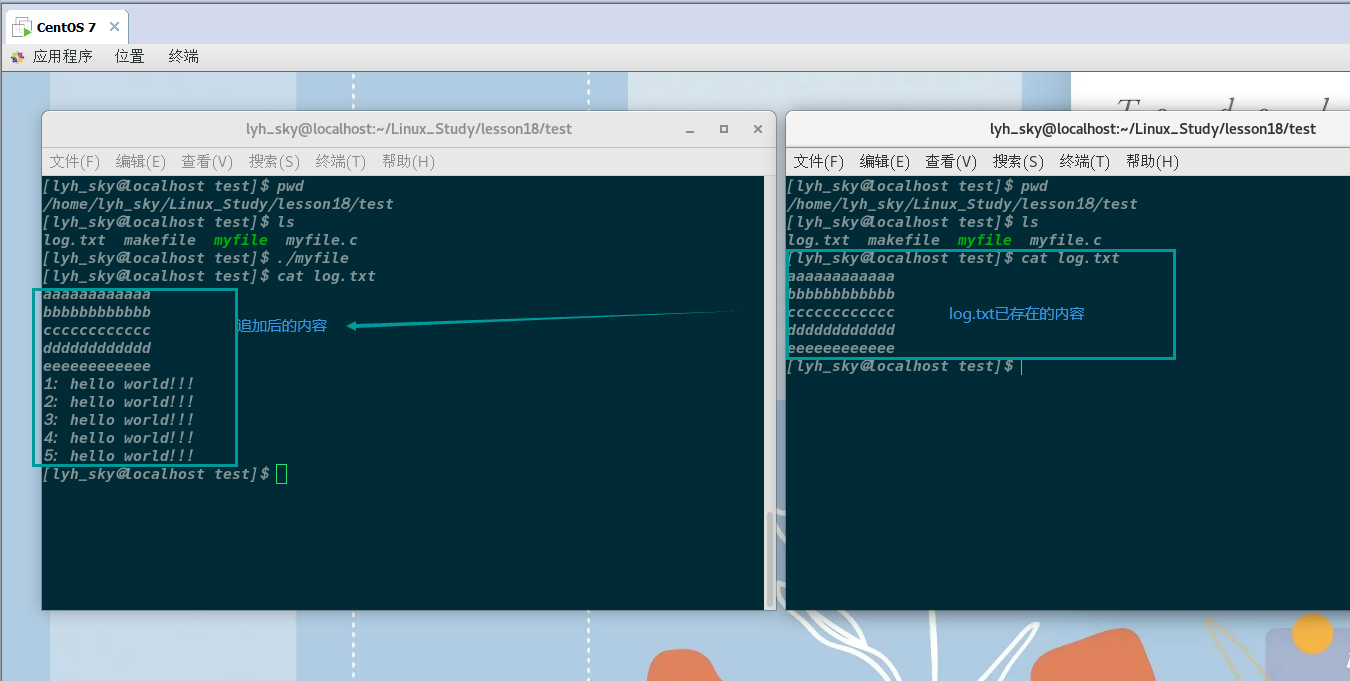
Task: Click the orange circle desktop widget
Action: (x=1313, y=634)
